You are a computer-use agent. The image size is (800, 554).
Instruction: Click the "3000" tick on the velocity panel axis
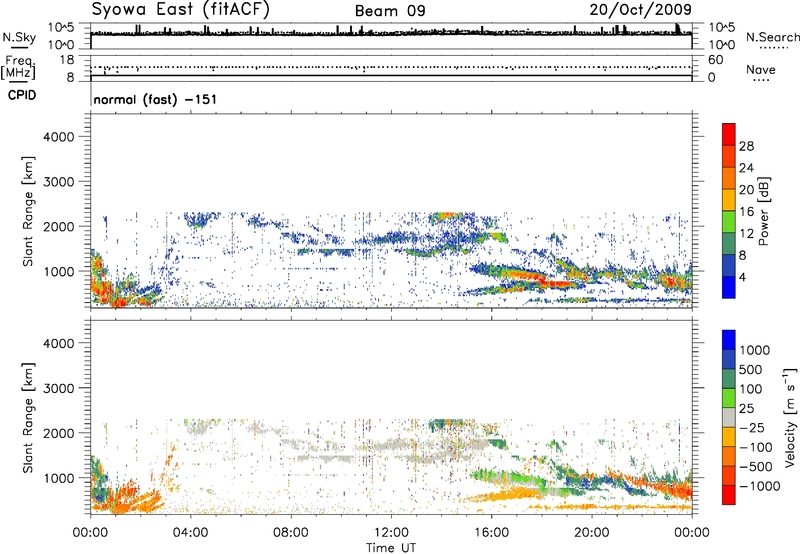pos(58,389)
